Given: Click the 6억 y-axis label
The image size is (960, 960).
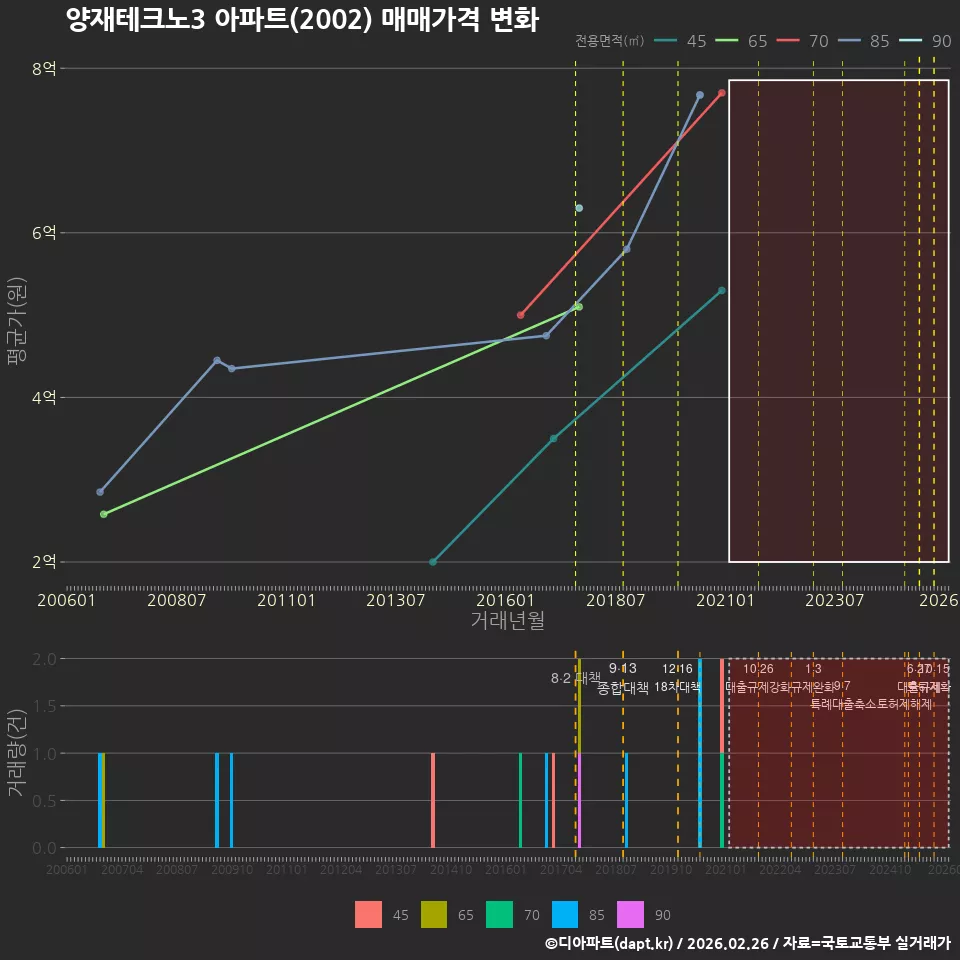Looking at the screenshot, I should (x=44, y=233).
